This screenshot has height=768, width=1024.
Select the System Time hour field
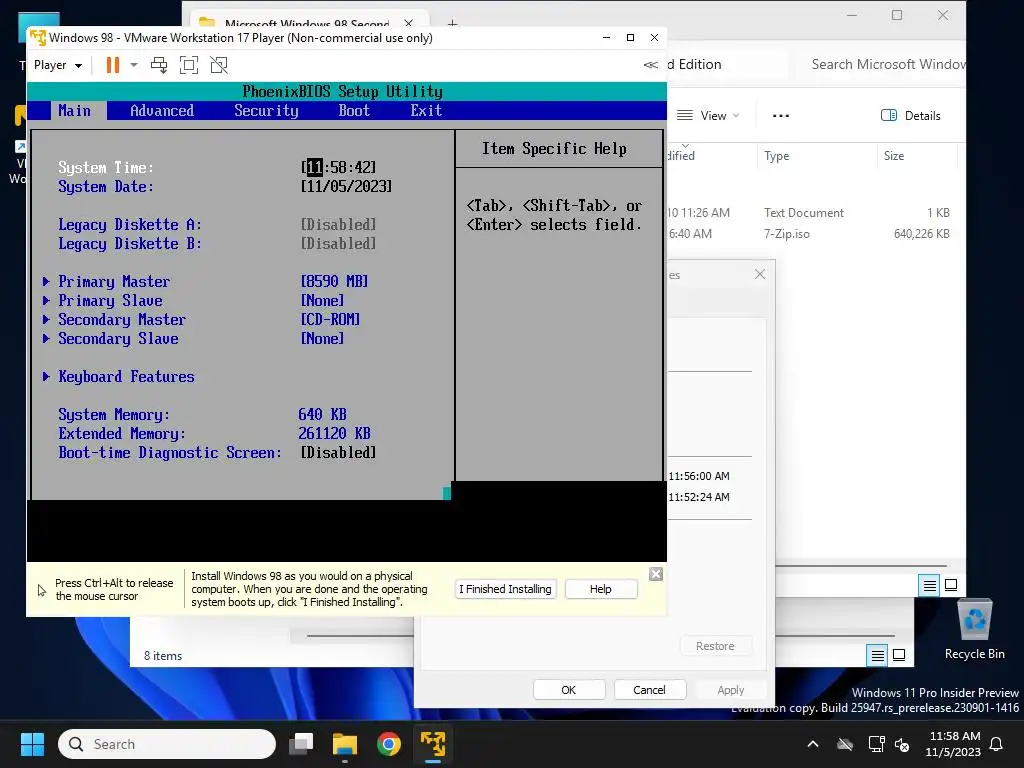315,167
